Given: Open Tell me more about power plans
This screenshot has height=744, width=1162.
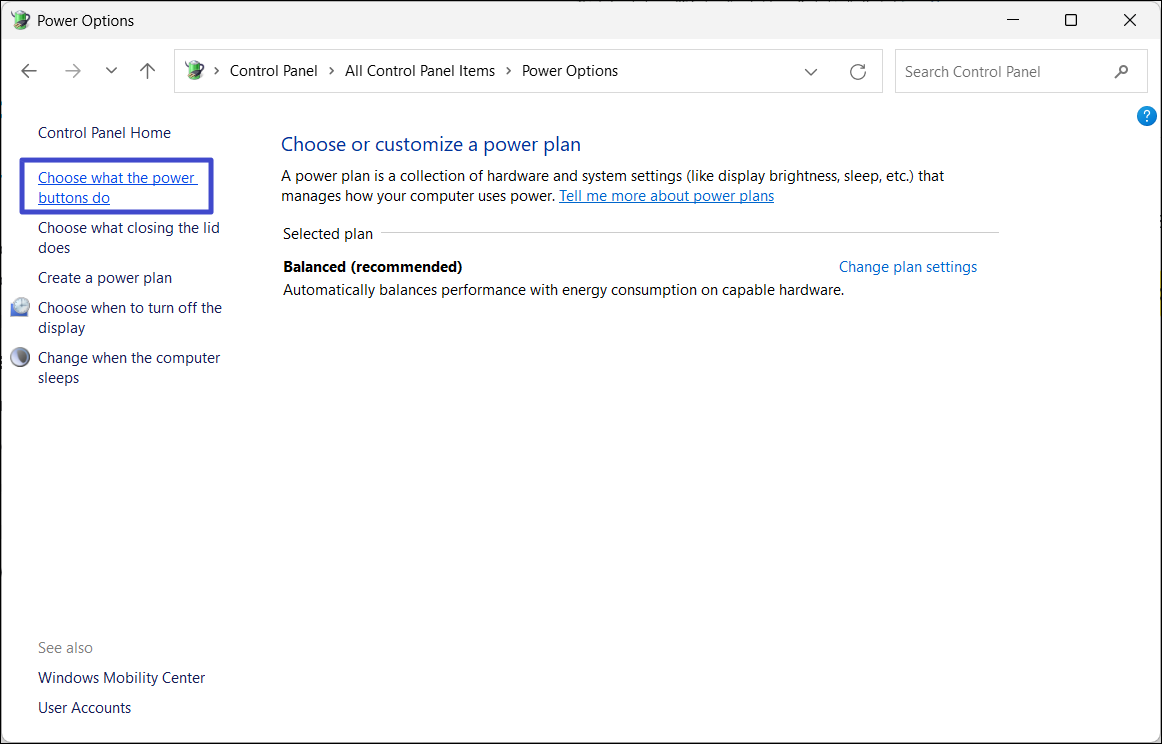Looking at the screenshot, I should 666,196.
